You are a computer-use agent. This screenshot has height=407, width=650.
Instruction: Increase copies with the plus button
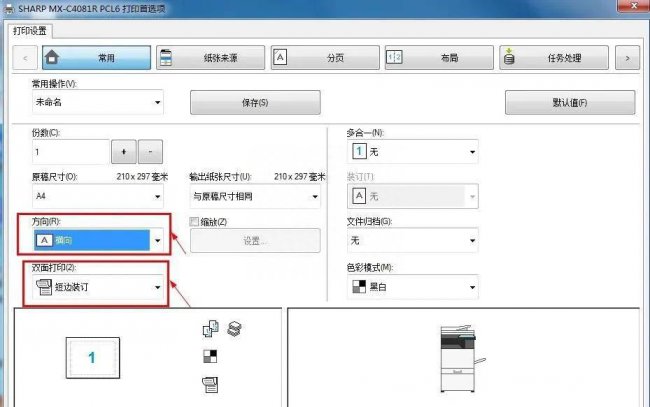pyautogui.click(x=124, y=152)
